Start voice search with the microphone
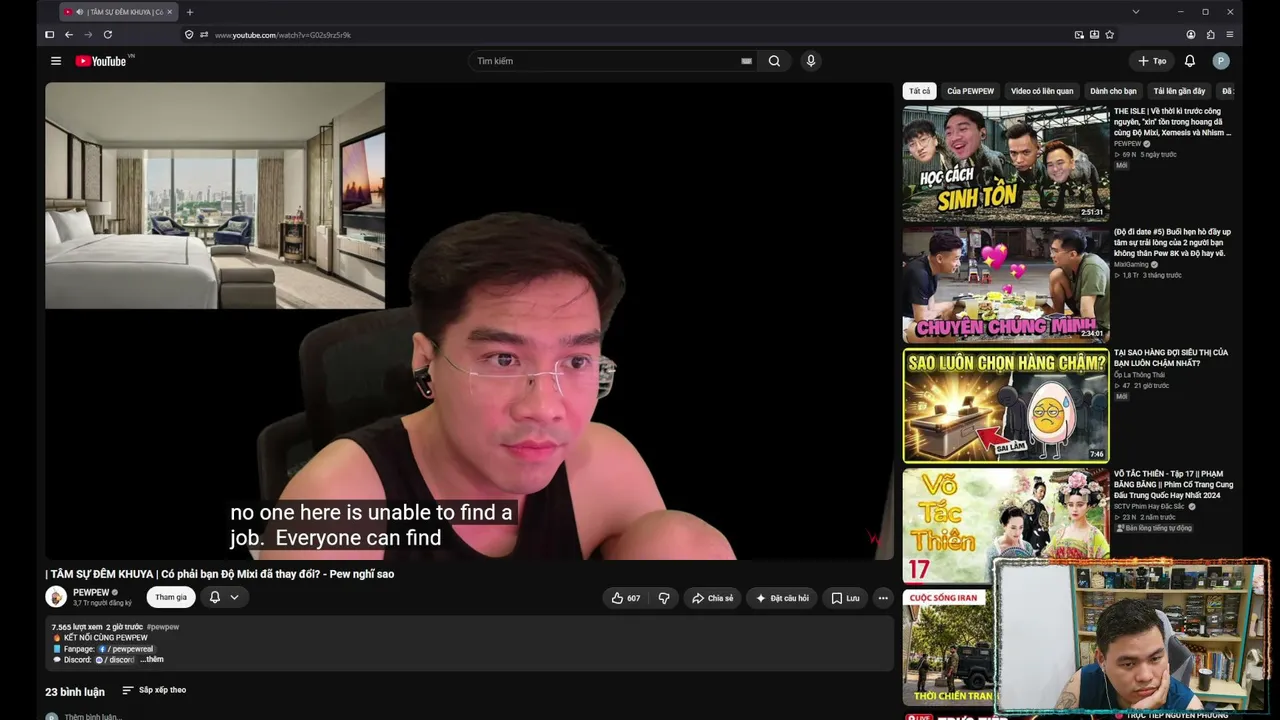Viewport: 1280px width, 720px height. [x=811, y=61]
